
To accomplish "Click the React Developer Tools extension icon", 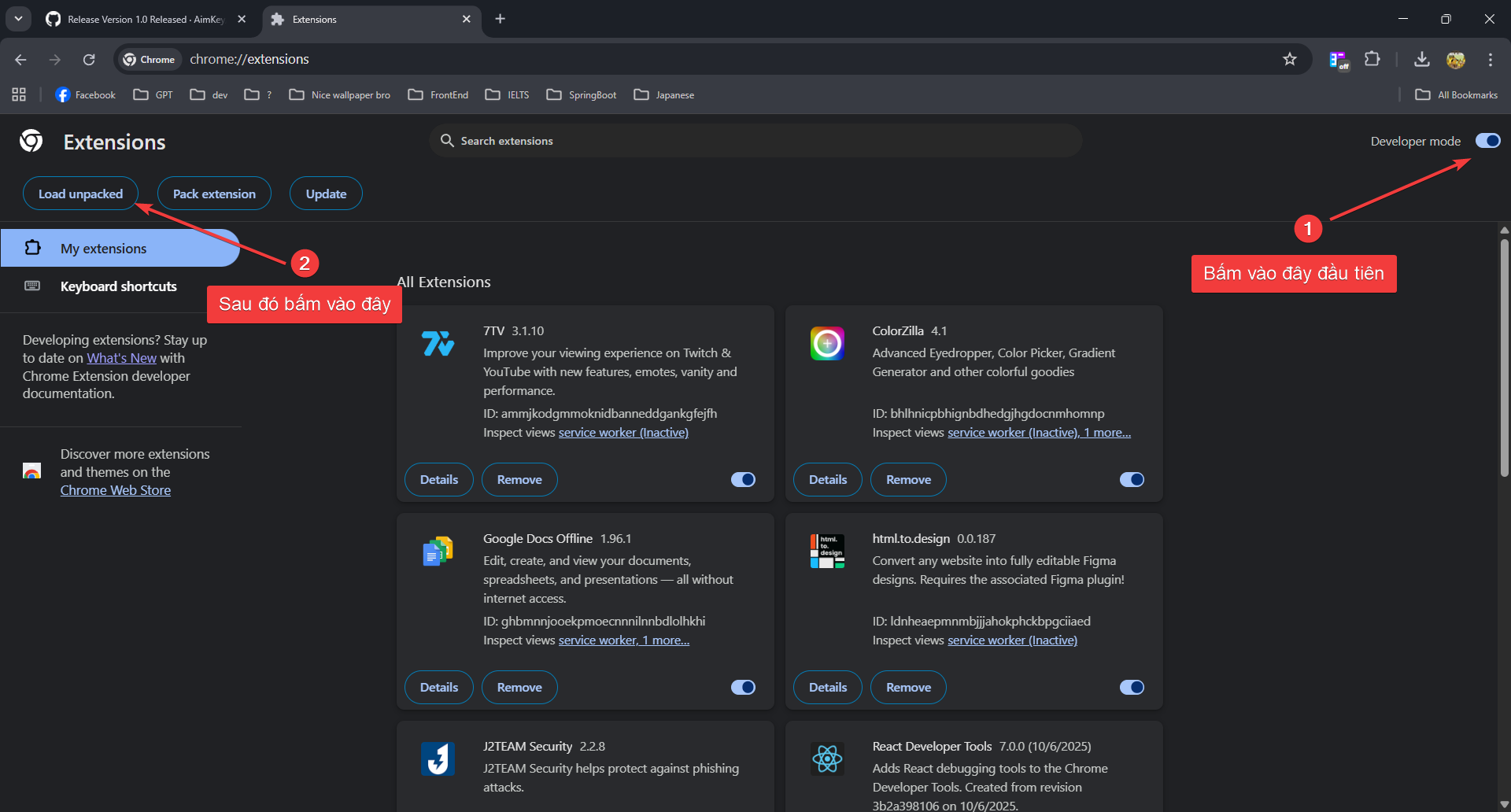I will (x=827, y=758).
